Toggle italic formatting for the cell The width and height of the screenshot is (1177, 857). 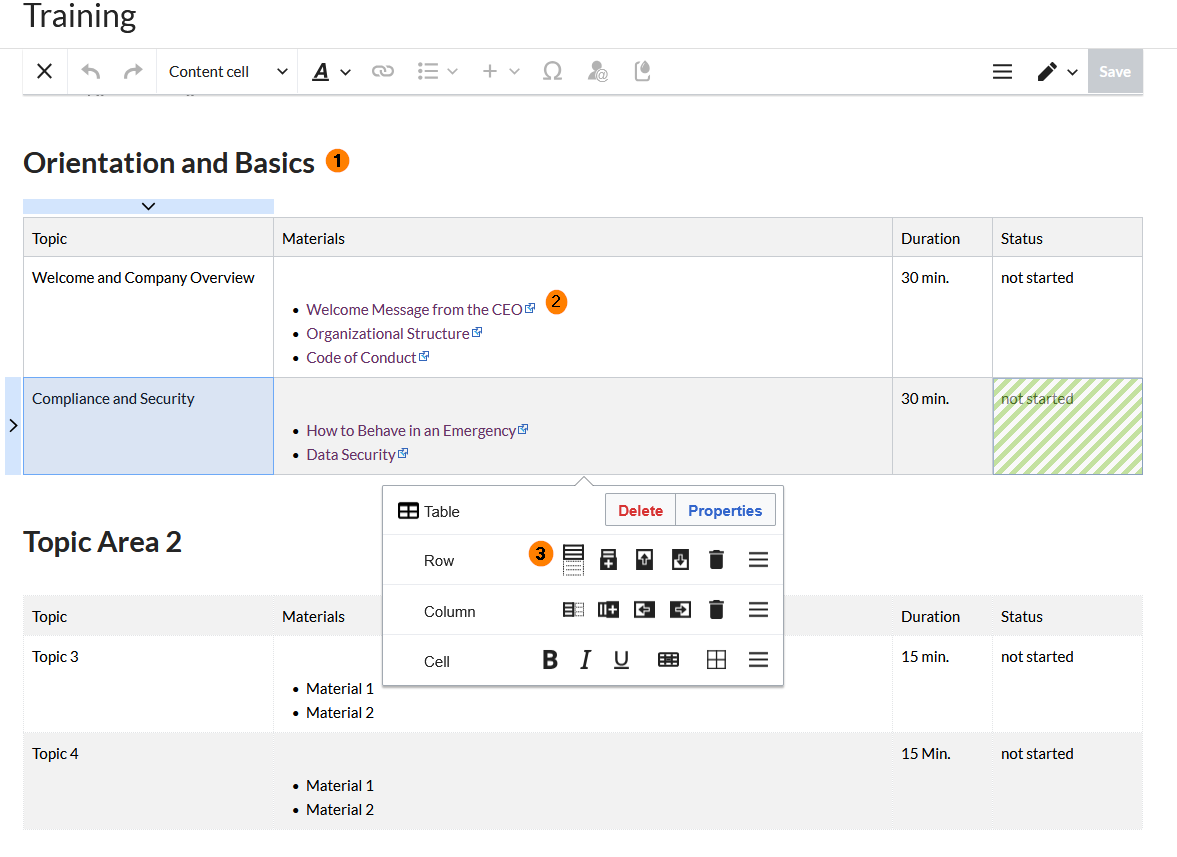click(585, 660)
